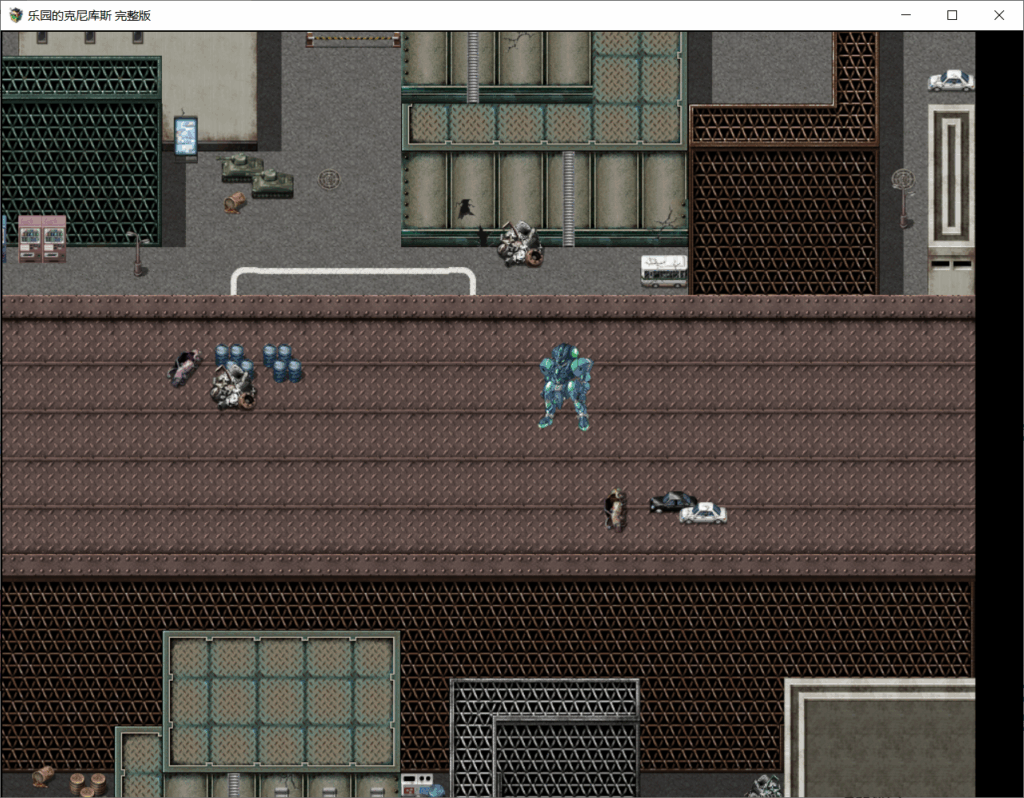This screenshot has width=1024, height=798.
Task: Click the round manhole cover near the tanks
Action: pyautogui.click(x=328, y=178)
